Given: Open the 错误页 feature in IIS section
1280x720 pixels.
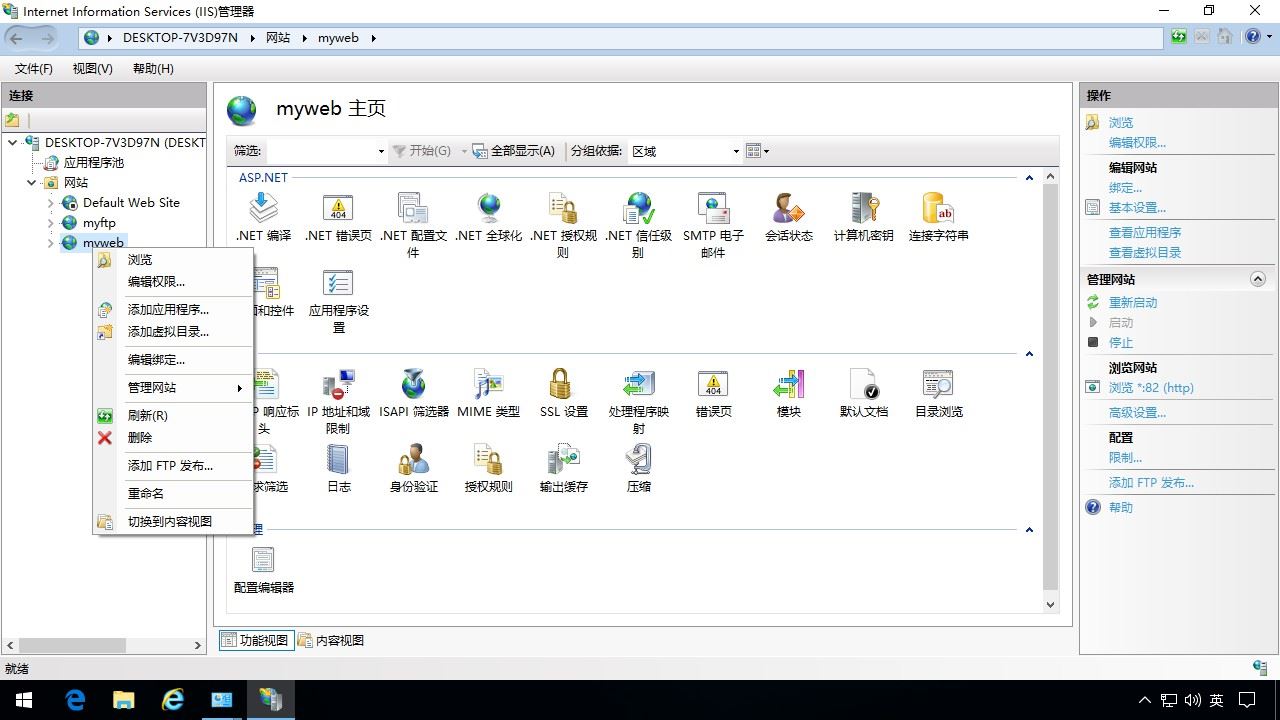Looking at the screenshot, I should tap(713, 393).
